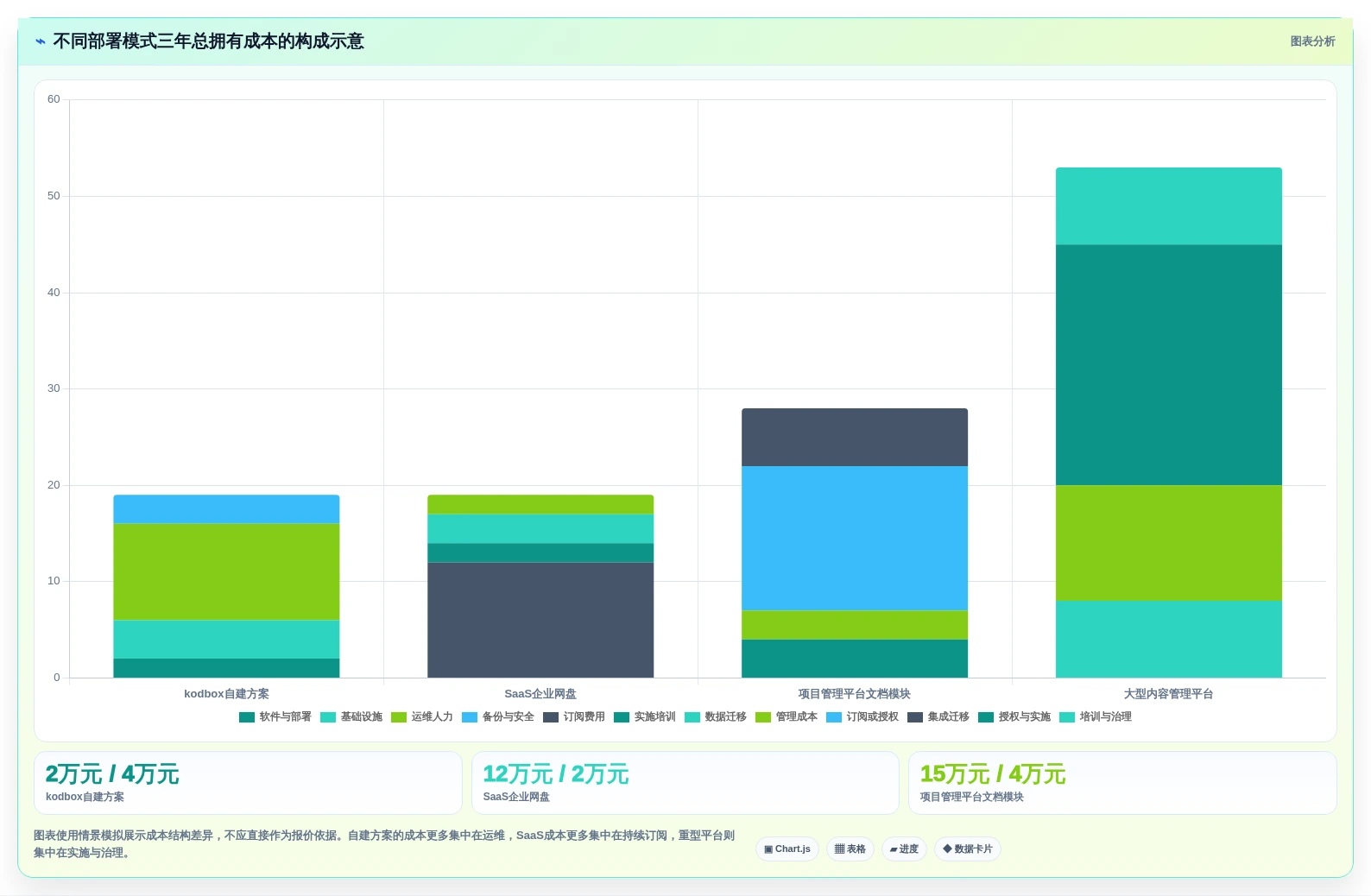
Task: Click the 2万元 / 4万元 value
Action: 112,774
